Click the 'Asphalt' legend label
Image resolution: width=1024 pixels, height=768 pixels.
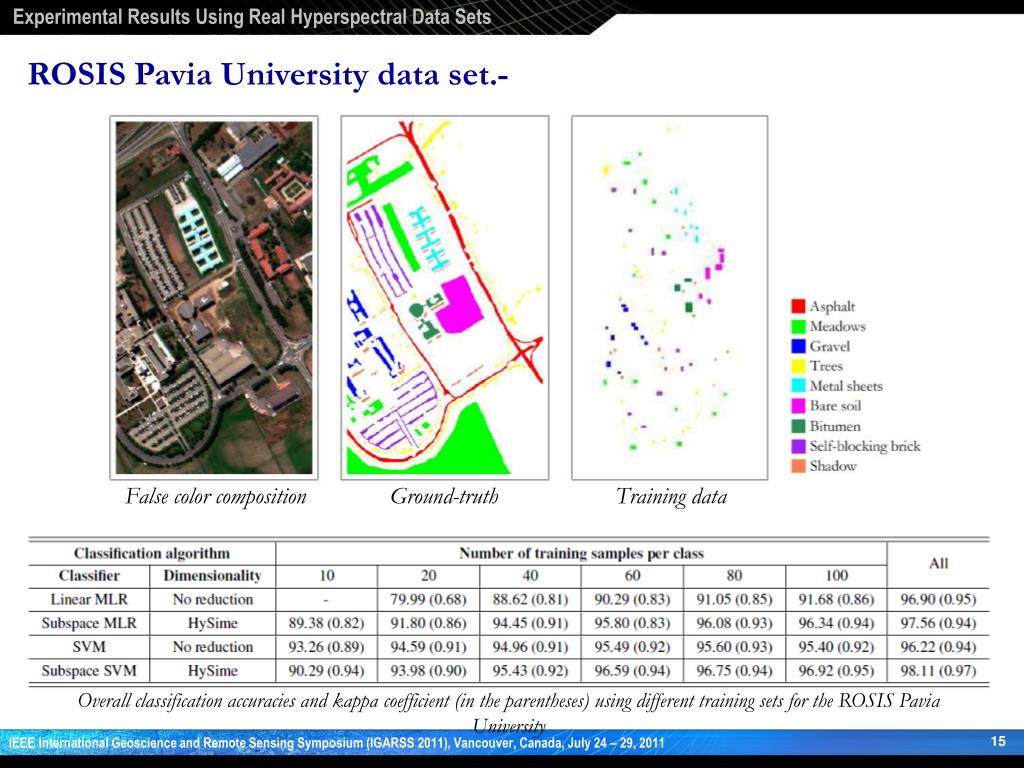tap(832, 306)
